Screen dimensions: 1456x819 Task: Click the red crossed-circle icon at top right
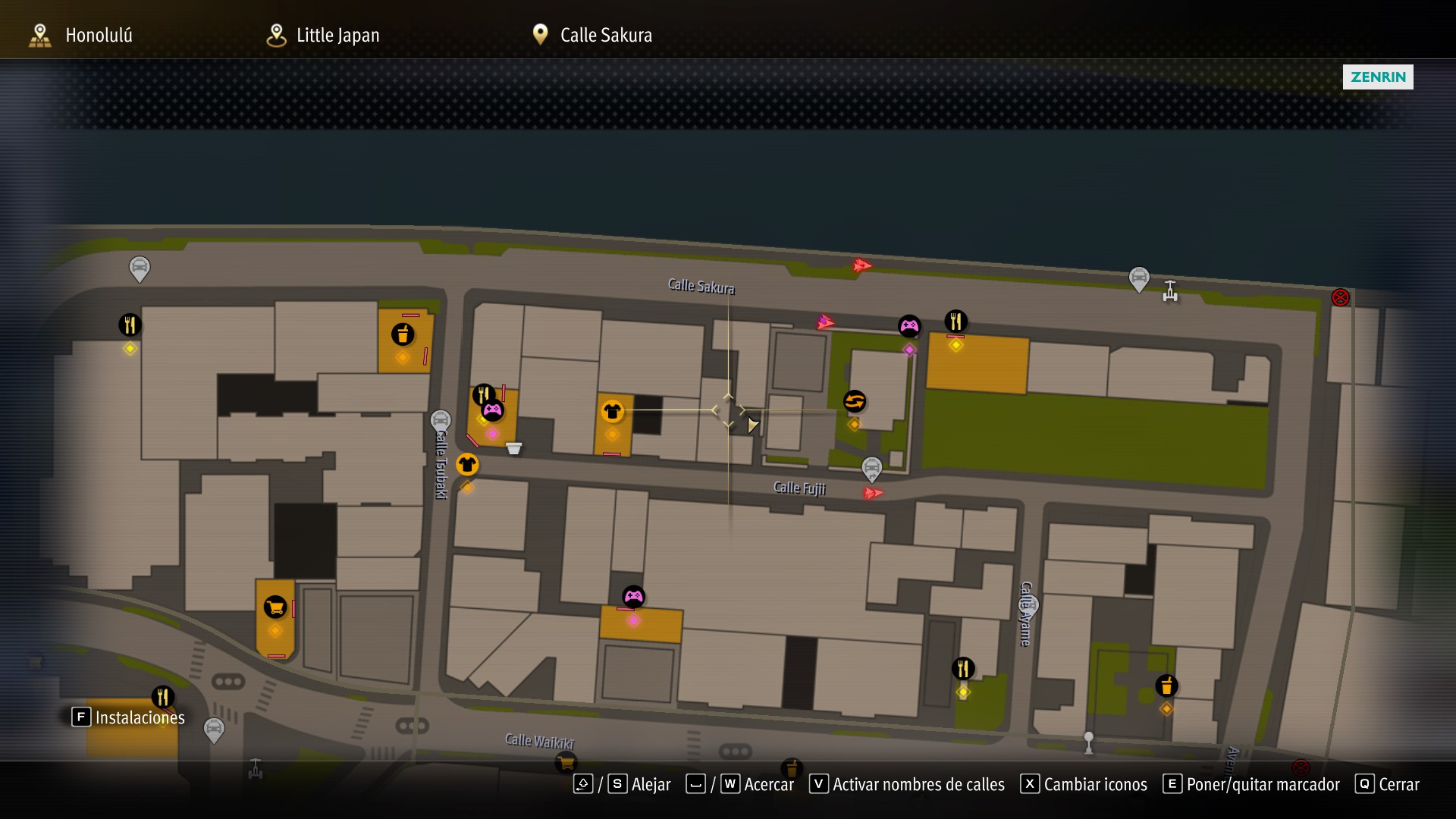click(1341, 297)
